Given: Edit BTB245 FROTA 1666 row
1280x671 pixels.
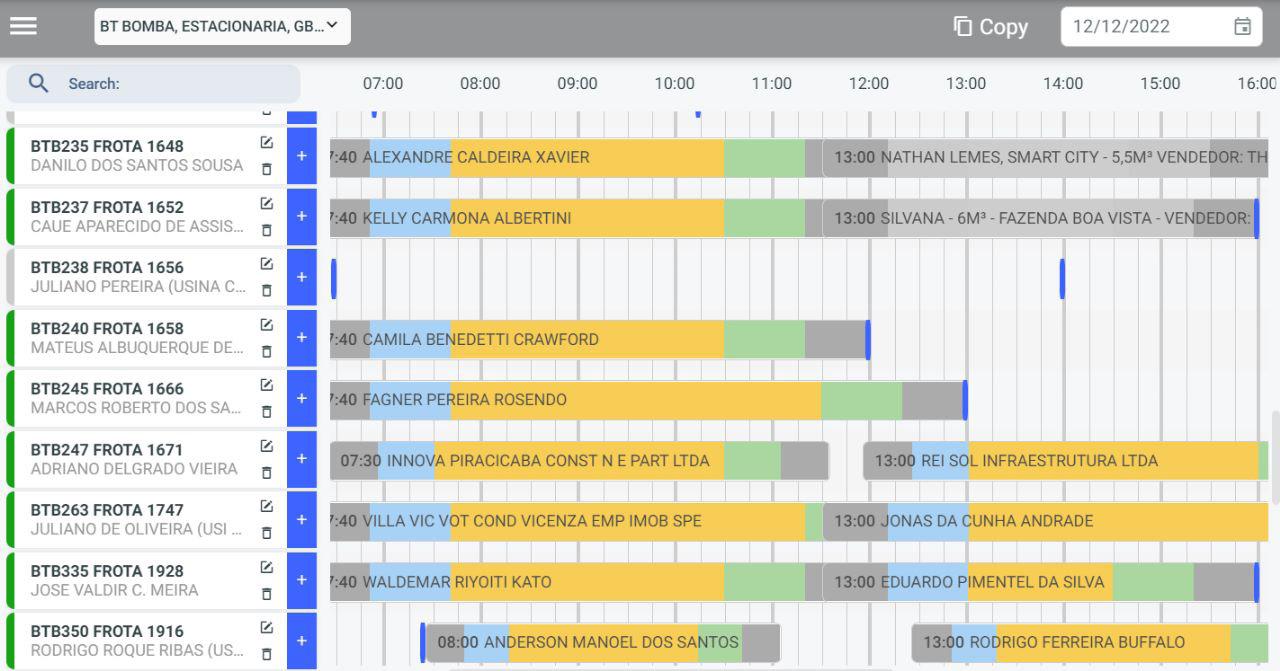Looking at the screenshot, I should pos(266,385).
